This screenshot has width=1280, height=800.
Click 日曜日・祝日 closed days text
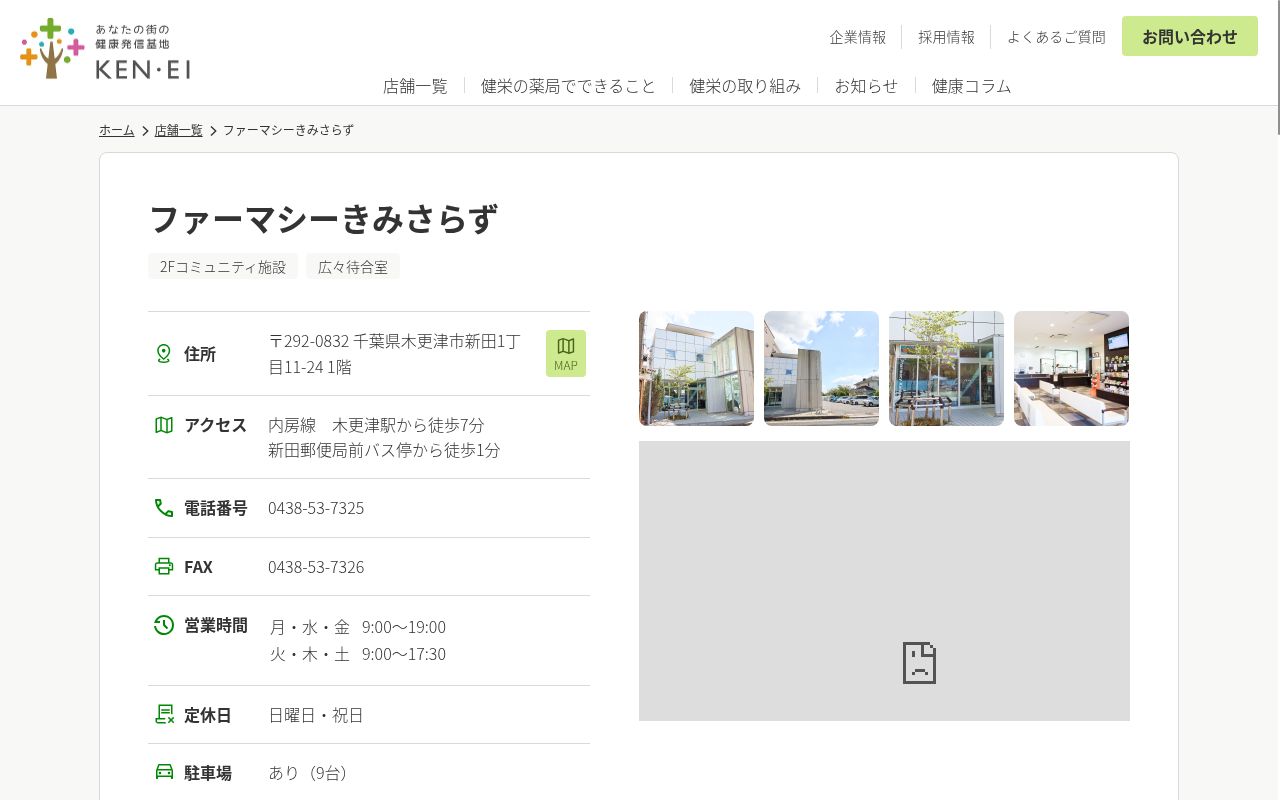[x=316, y=715]
